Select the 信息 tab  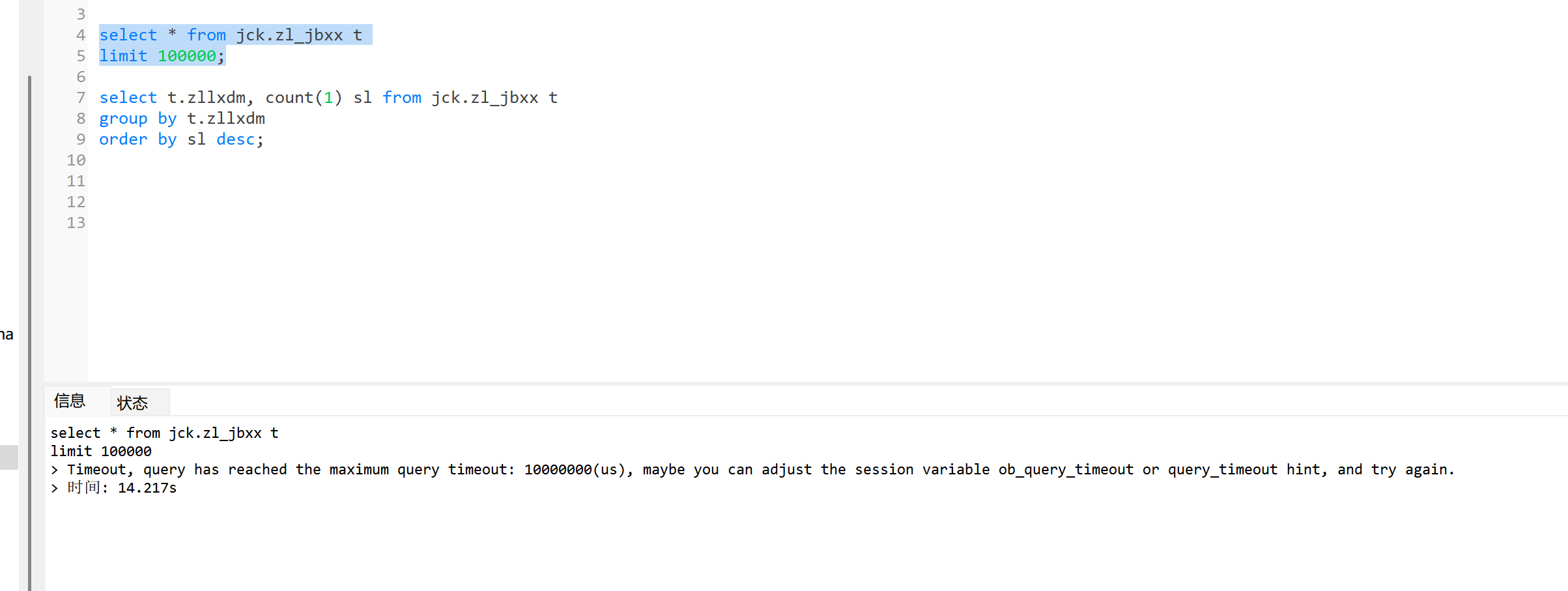[x=70, y=401]
